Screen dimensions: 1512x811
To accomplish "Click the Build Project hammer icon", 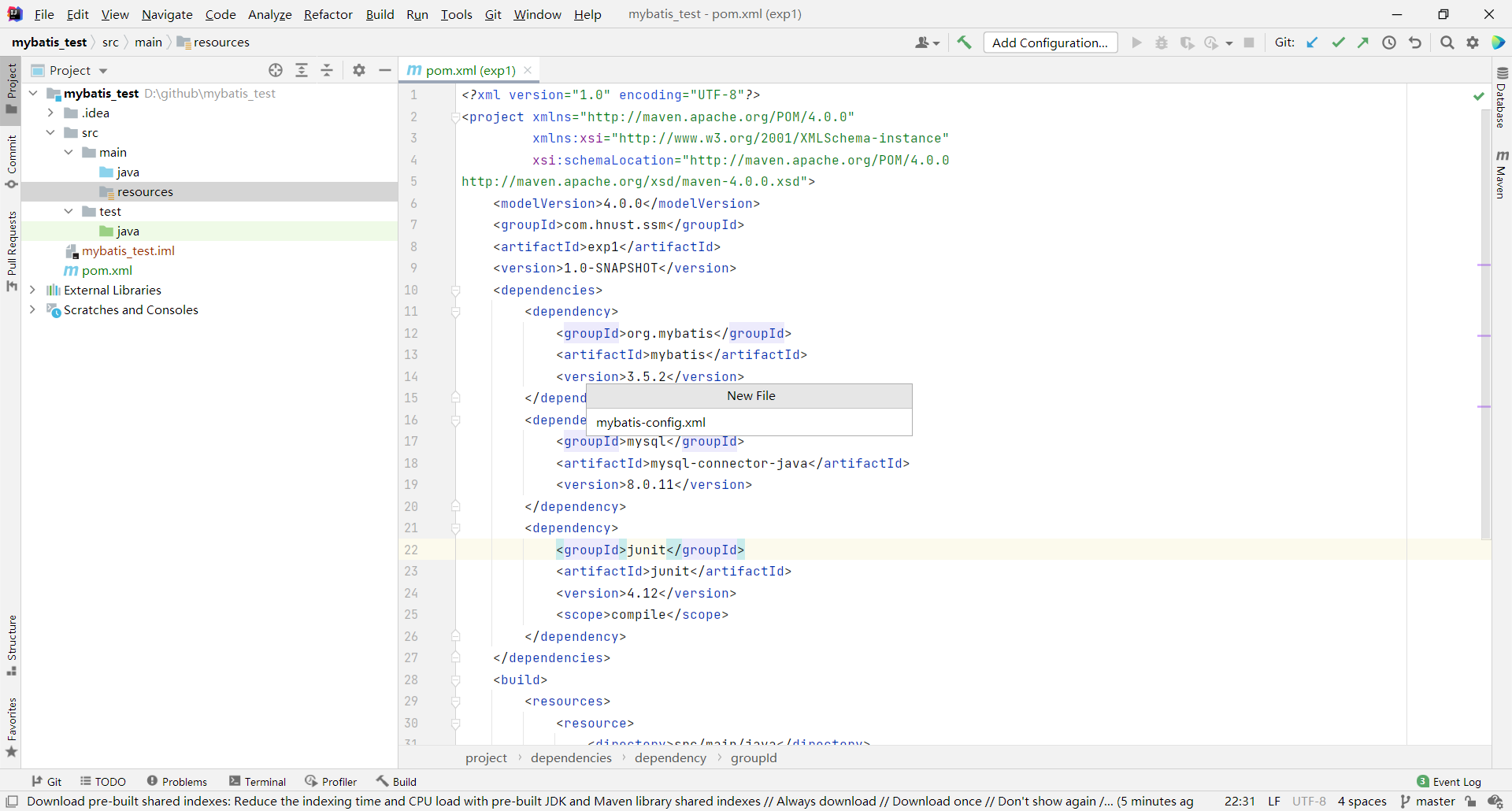I will click(964, 43).
